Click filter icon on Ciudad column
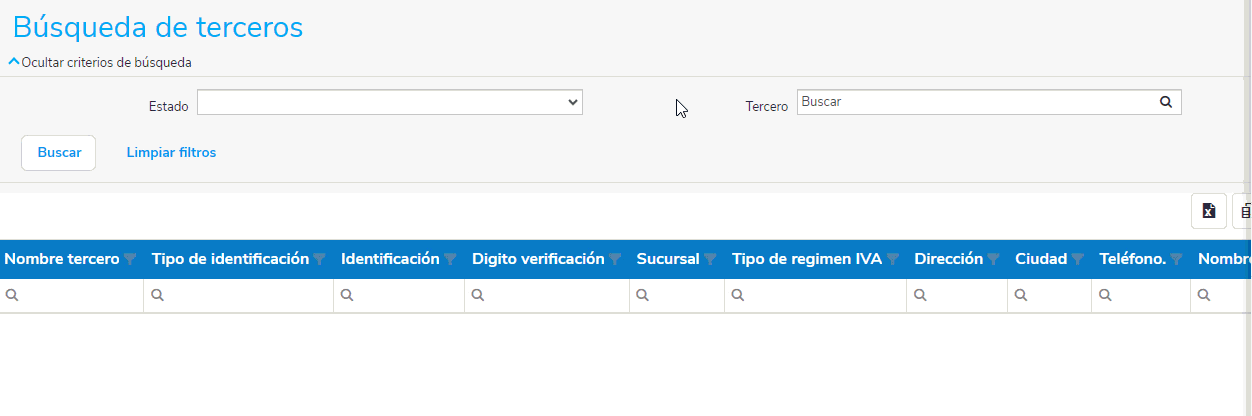The image size is (1252, 416). point(1077,259)
